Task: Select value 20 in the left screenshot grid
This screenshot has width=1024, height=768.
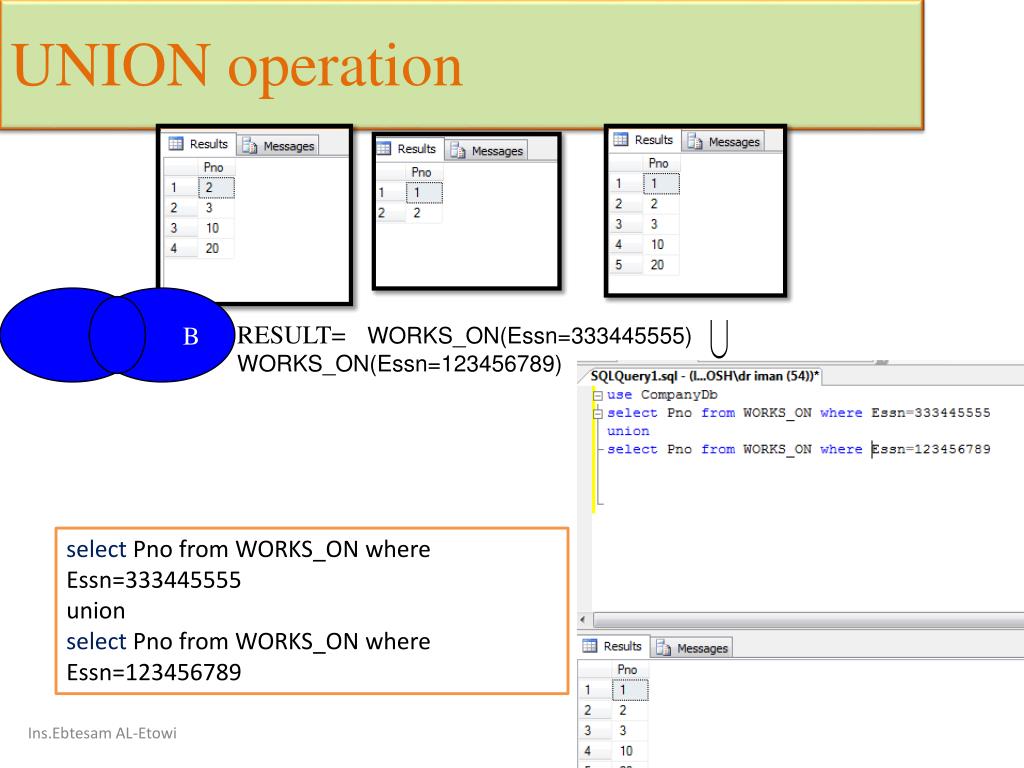Action: (216, 248)
